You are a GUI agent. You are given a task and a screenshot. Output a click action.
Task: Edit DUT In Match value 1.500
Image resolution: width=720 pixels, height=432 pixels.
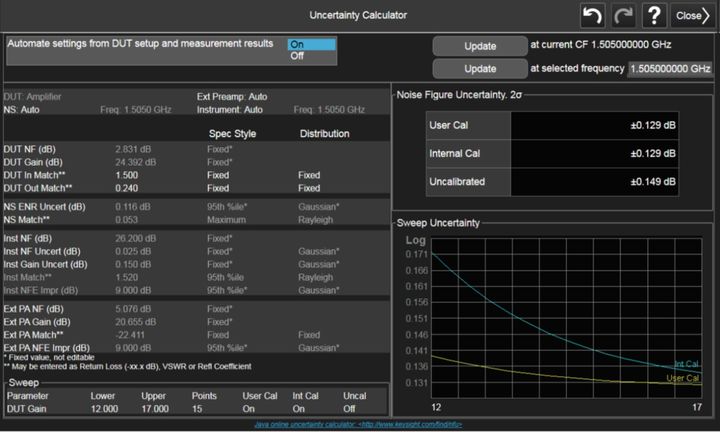(130, 174)
